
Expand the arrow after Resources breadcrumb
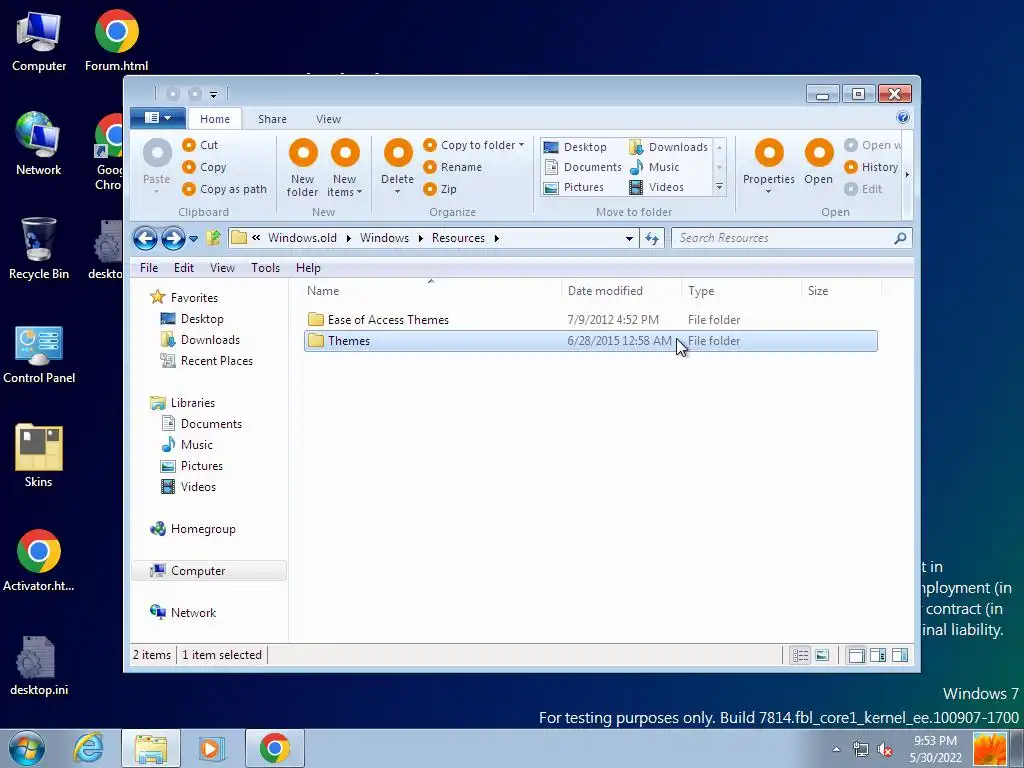pos(496,238)
